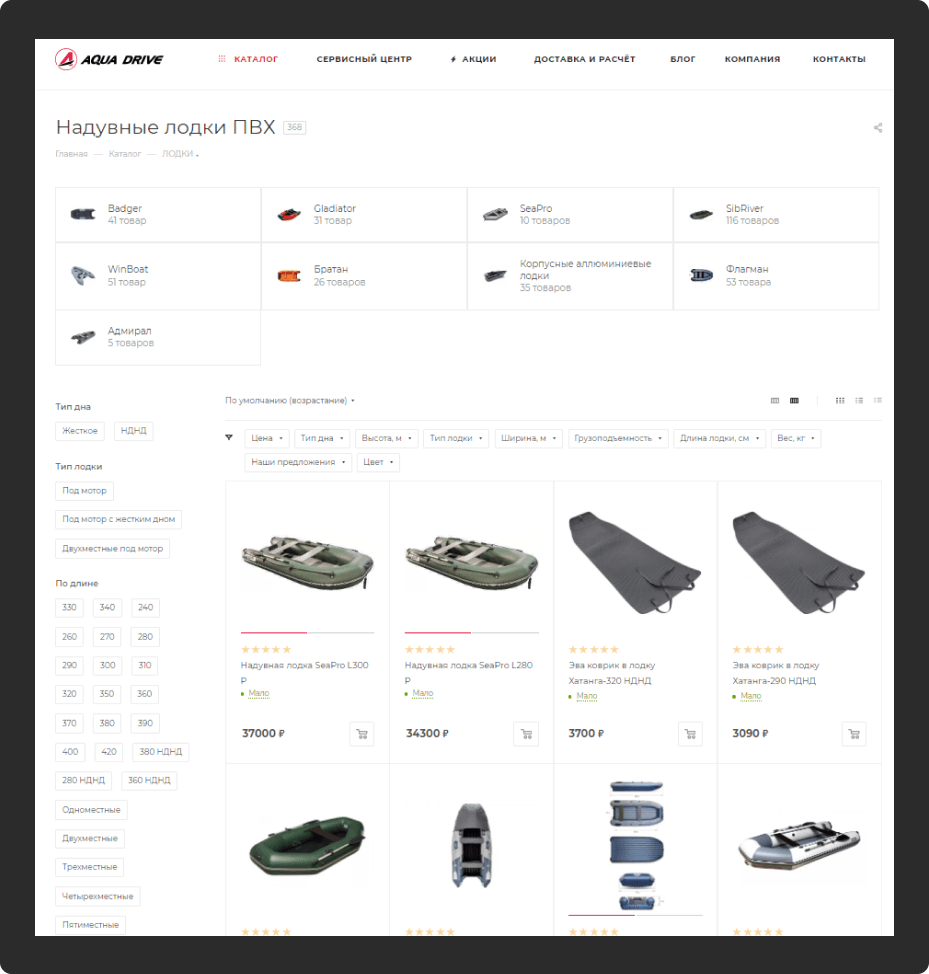Open the Ширина, м filter dropdown
Screen dimensions: 929x974
click(528, 439)
